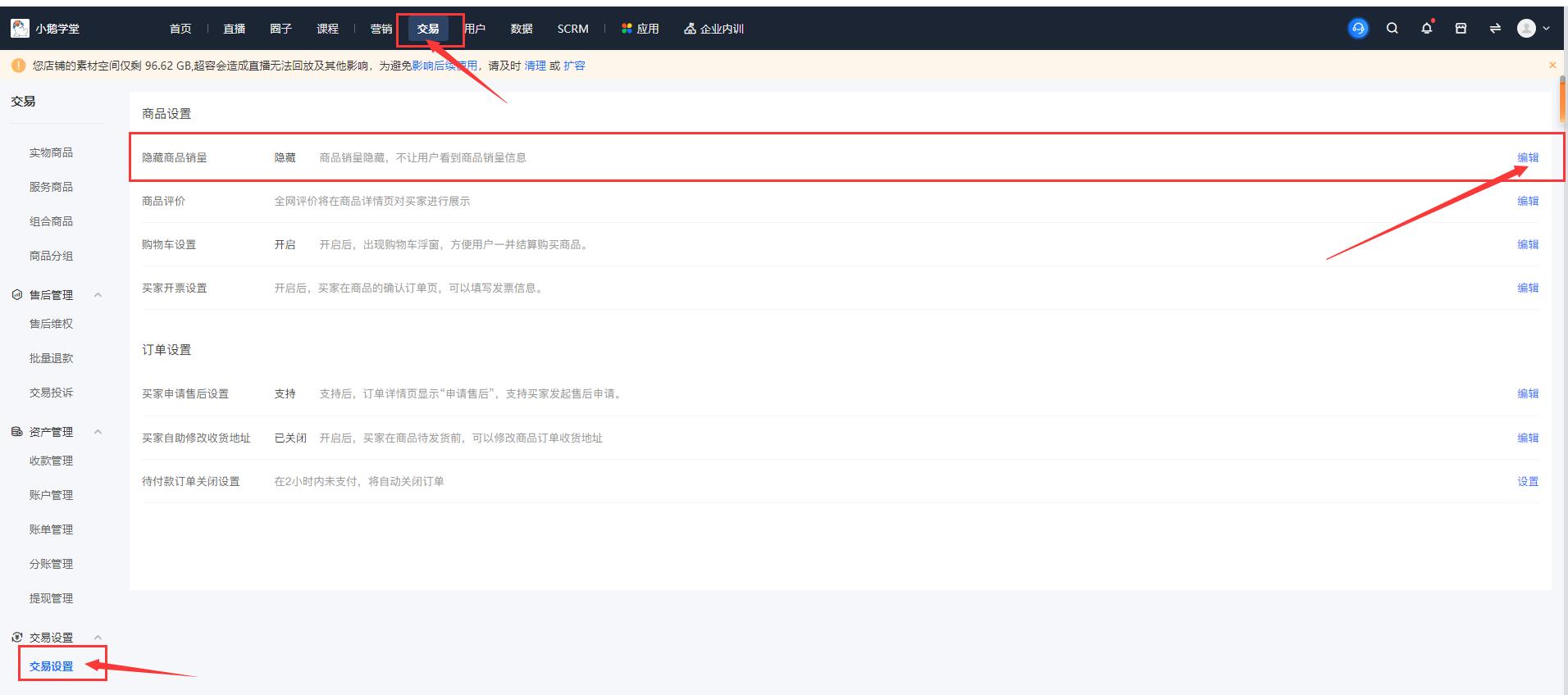Image resolution: width=1568 pixels, height=695 pixels.
Task: Click the switch arrows icon
Action: (x=1494, y=29)
